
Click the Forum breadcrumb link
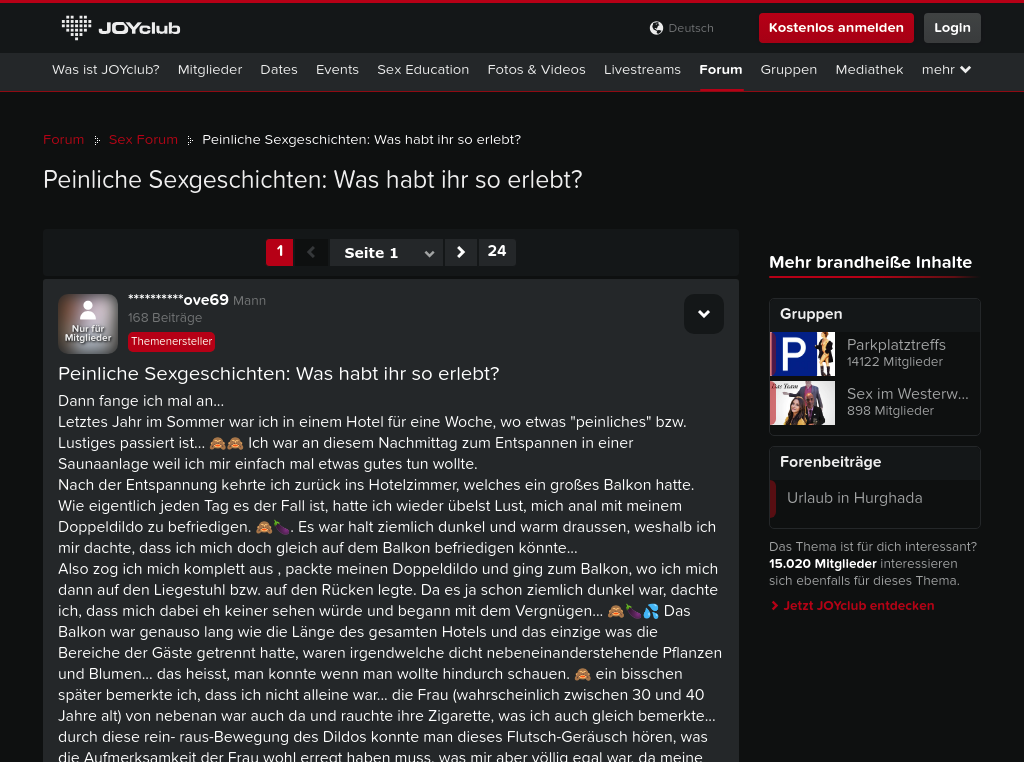pos(64,140)
